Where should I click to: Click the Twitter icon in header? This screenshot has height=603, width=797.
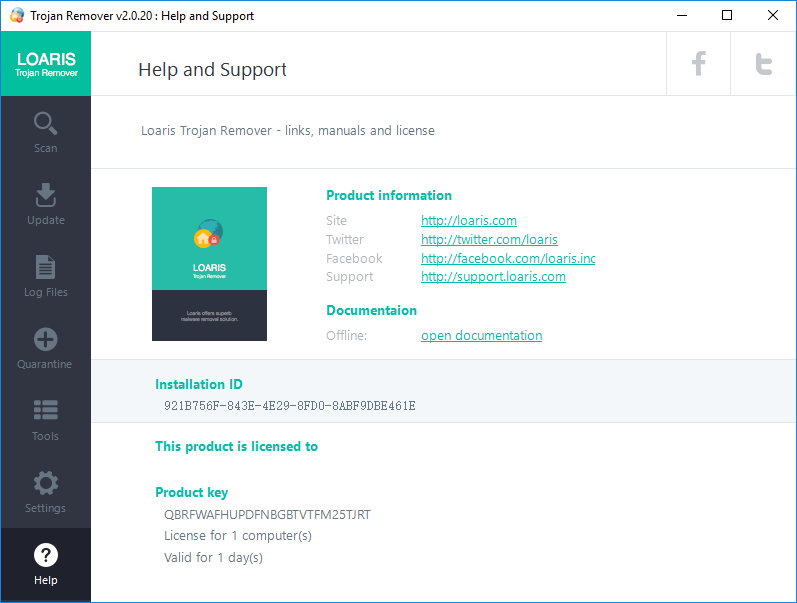tap(763, 64)
